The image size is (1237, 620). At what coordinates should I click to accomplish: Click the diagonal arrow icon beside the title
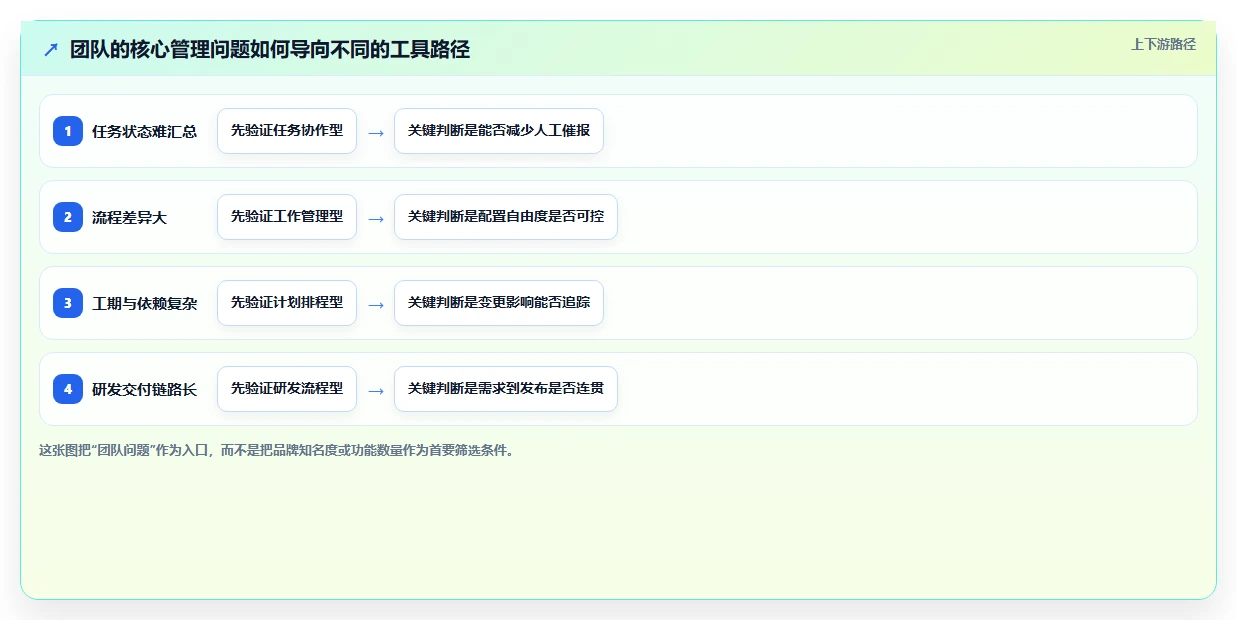tap(51, 49)
